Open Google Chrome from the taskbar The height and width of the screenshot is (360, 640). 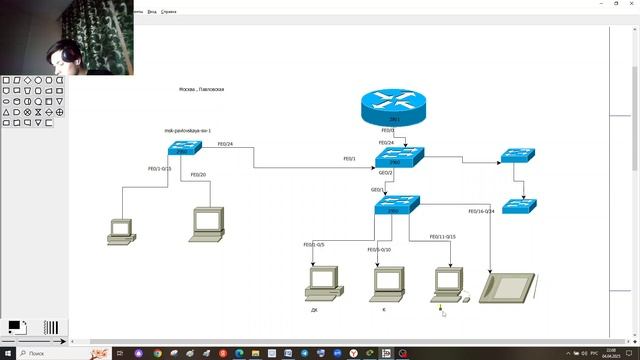pos(158,353)
